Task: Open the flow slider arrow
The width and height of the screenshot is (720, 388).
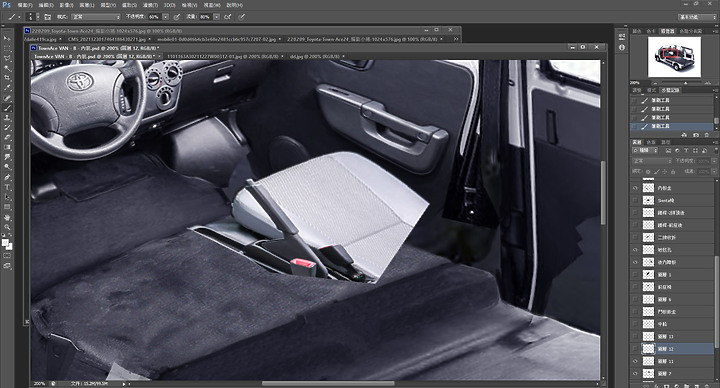Action: click(x=216, y=17)
